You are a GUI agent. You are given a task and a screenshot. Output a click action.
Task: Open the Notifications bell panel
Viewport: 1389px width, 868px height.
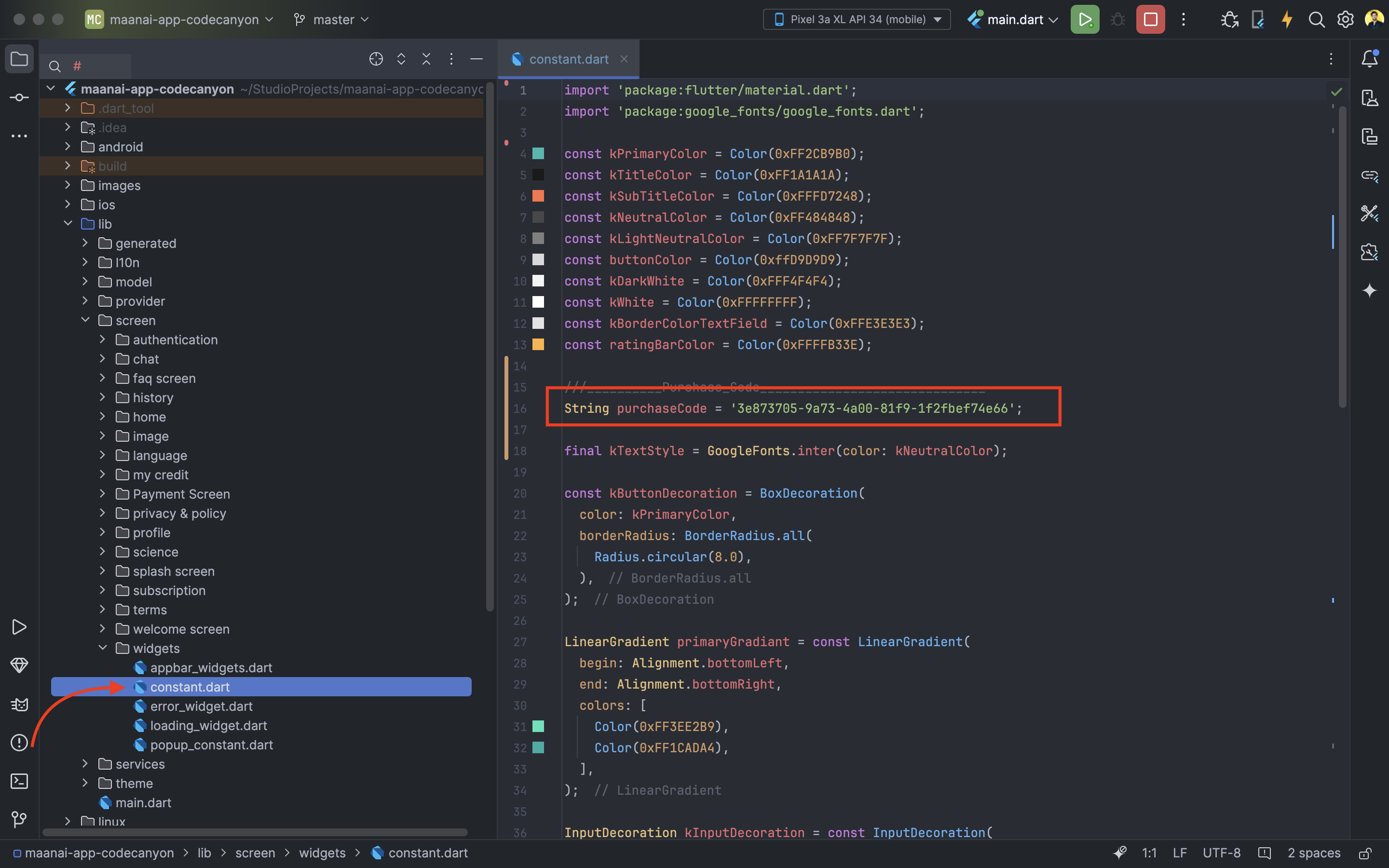coord(1370,58)
